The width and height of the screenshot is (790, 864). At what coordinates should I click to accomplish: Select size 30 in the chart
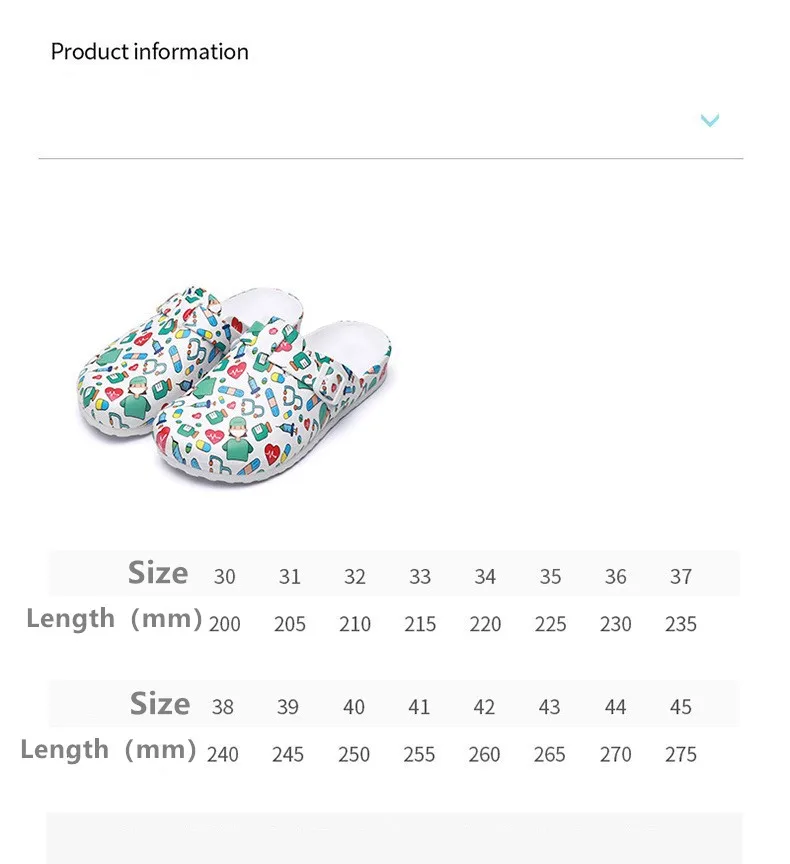tap(224, 576)
